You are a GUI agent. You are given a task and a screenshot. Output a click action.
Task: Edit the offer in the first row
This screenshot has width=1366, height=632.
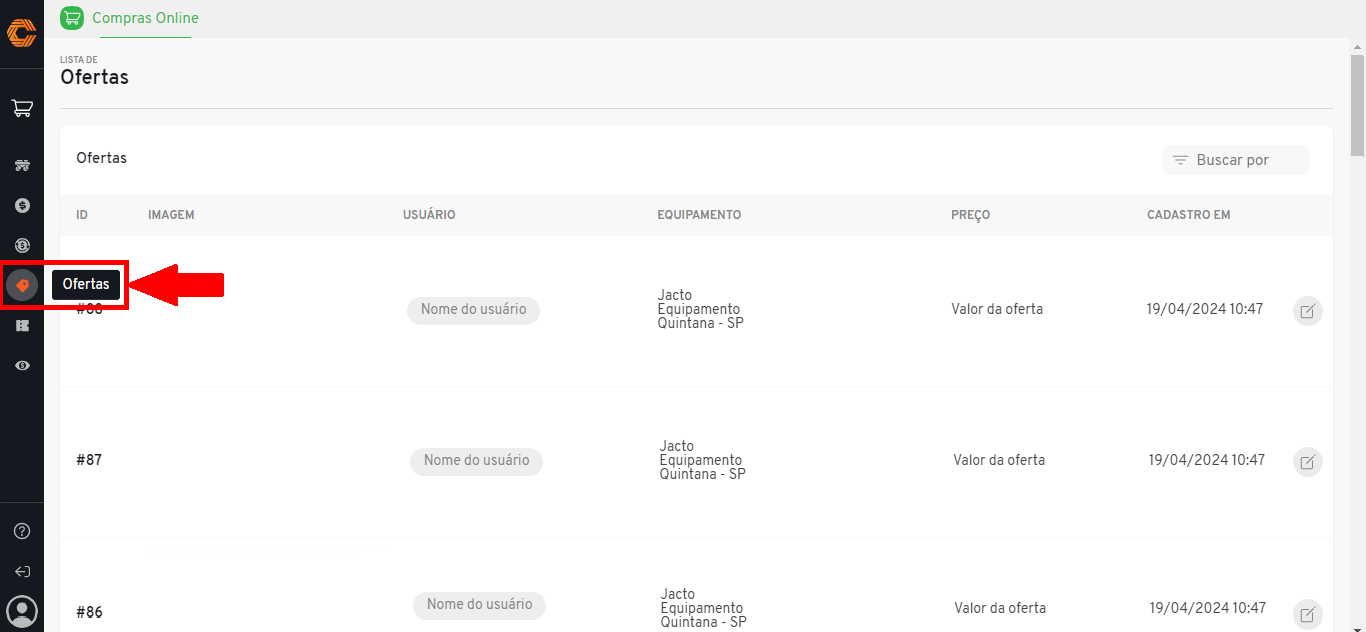point(1308,311)
